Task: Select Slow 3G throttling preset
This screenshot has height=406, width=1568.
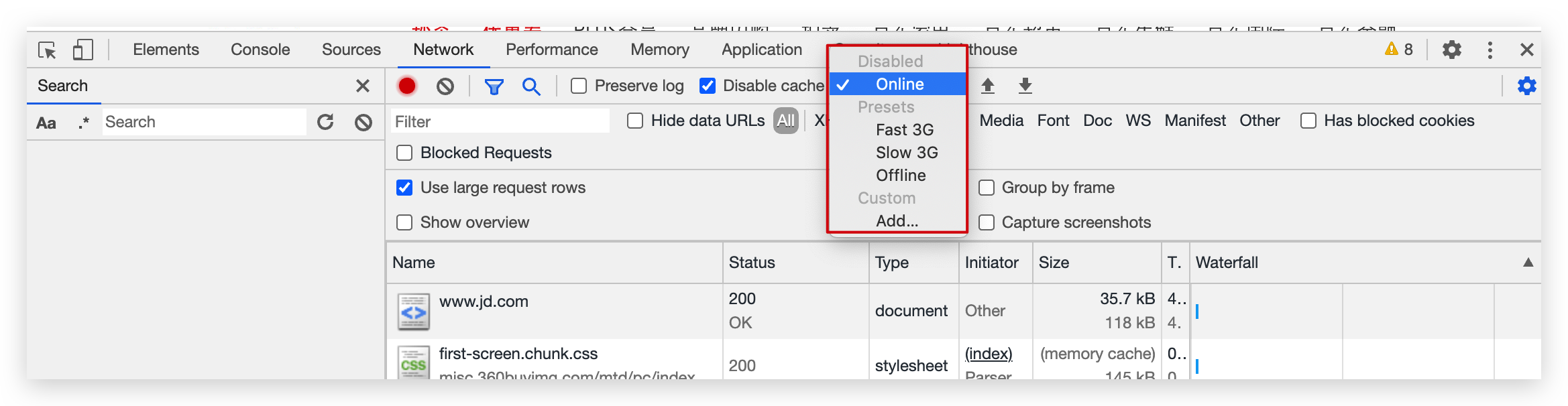Action: tap(907, 153)
